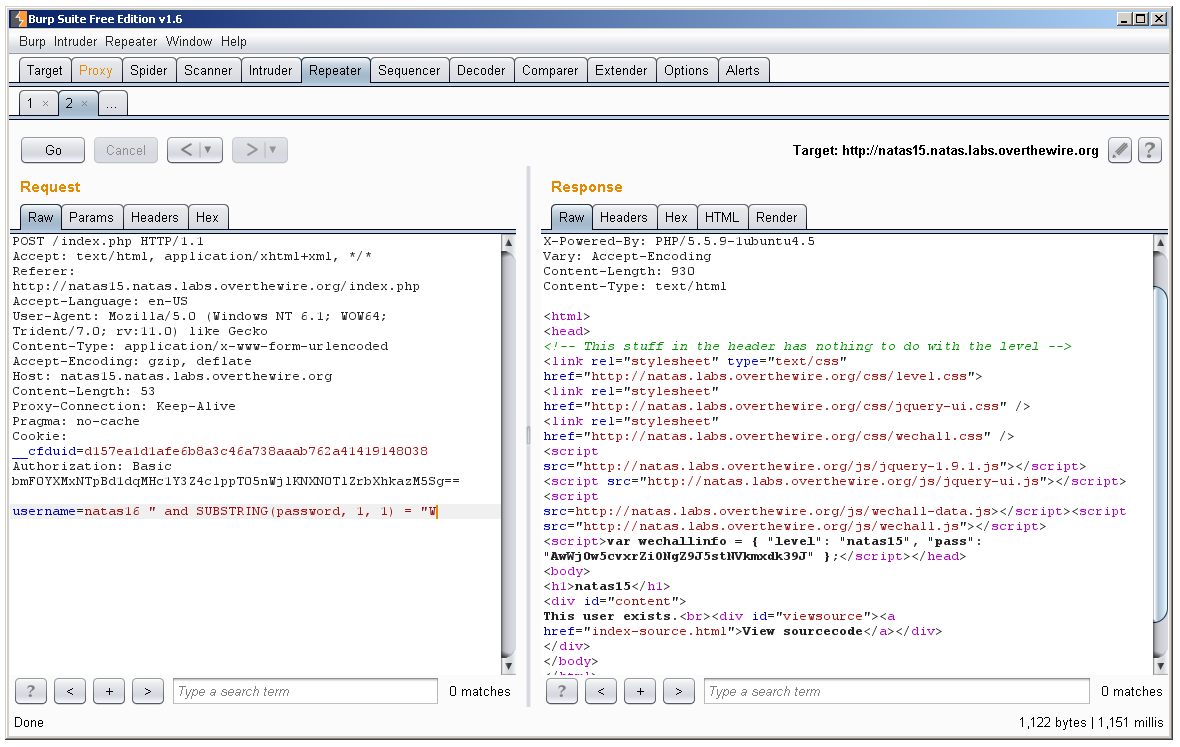Close Repeater tab 1
Viewport: 1180px width, 747px height.
[x=46, y=104]
